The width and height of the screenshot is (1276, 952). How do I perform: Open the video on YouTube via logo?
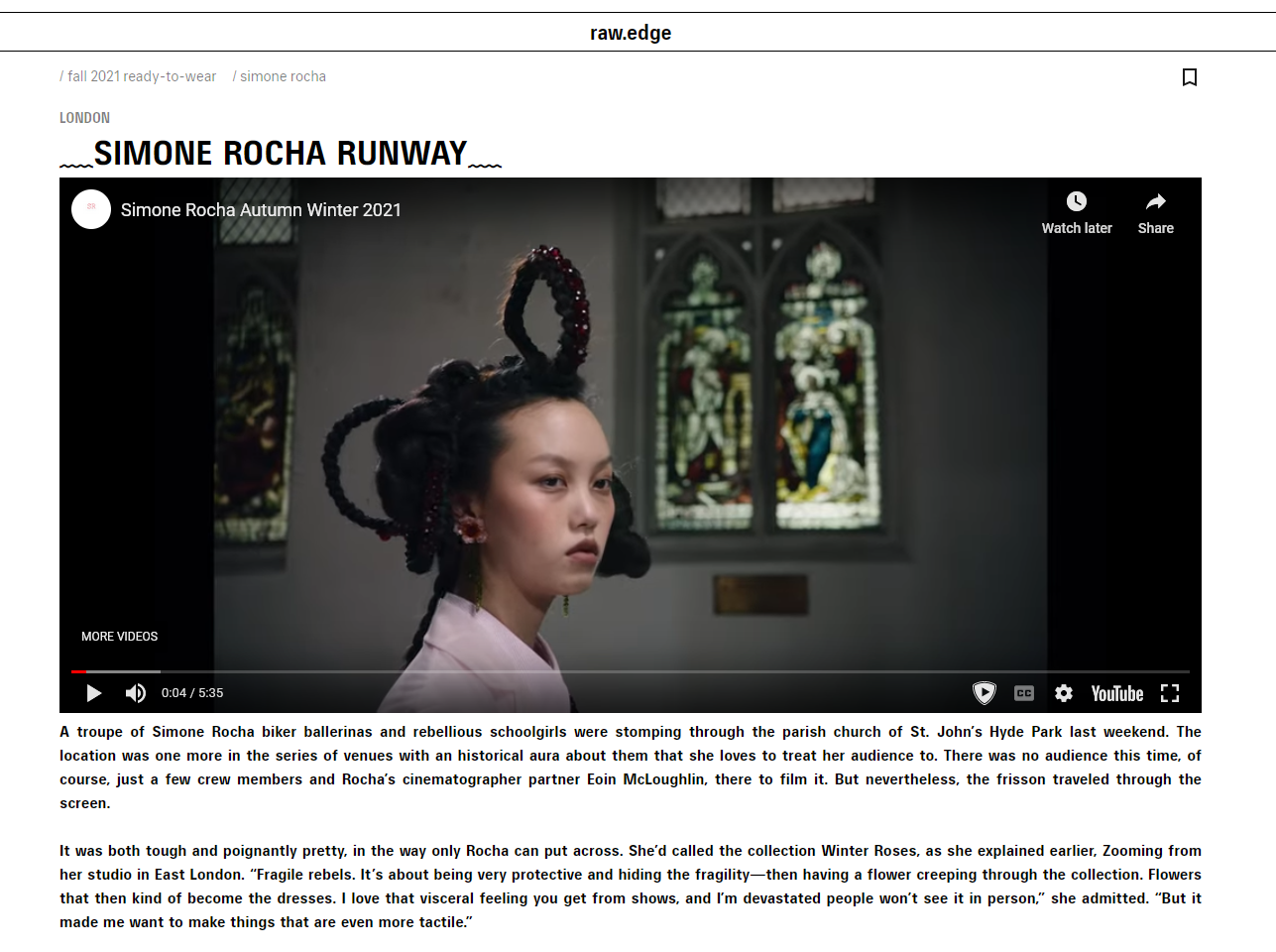[x=1117, y=693]
